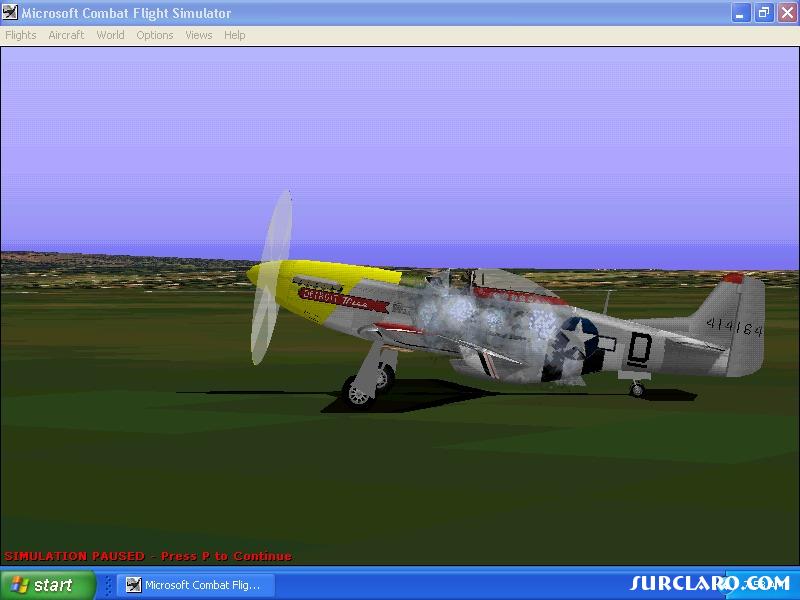Open the Help menu
Viewport: 800px width, 600px height.
pyautogui.click(x=235, y=35)
